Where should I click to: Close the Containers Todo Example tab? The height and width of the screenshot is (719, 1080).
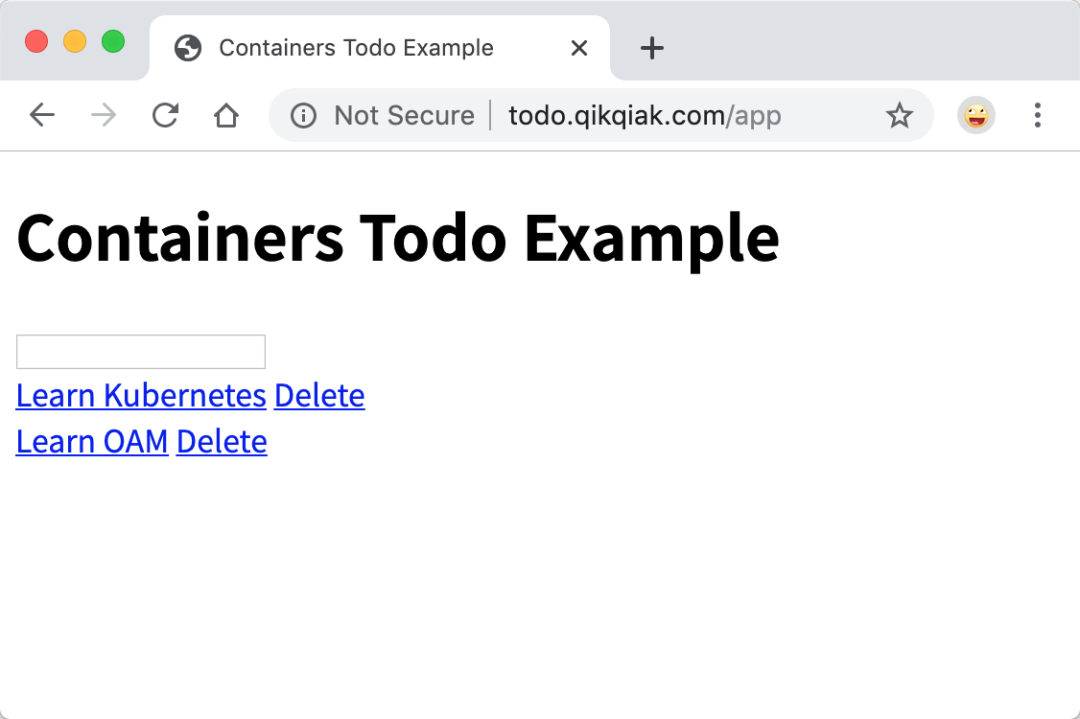(579, 48)
